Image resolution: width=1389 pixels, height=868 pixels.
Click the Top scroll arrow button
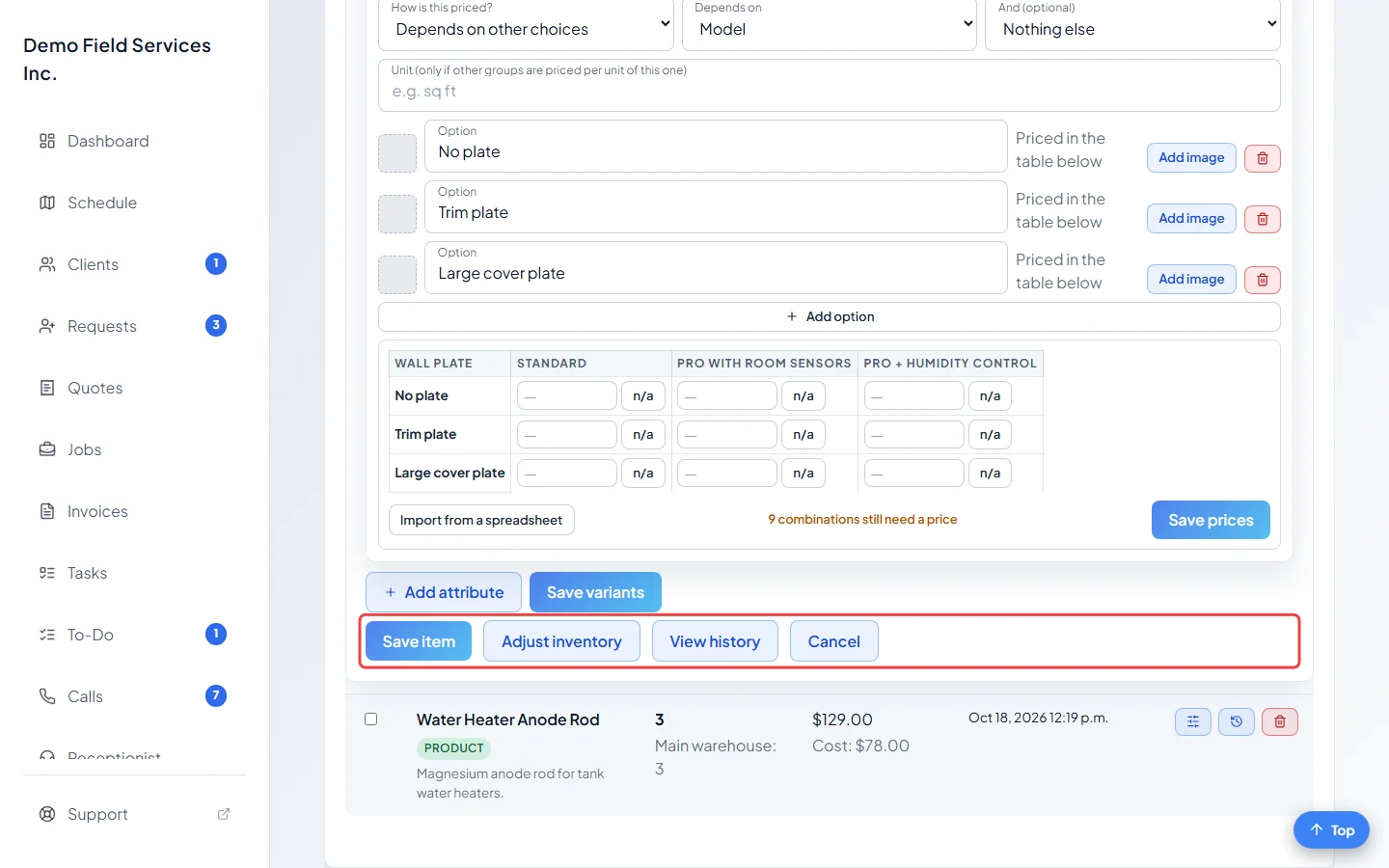click(1331, 830)
